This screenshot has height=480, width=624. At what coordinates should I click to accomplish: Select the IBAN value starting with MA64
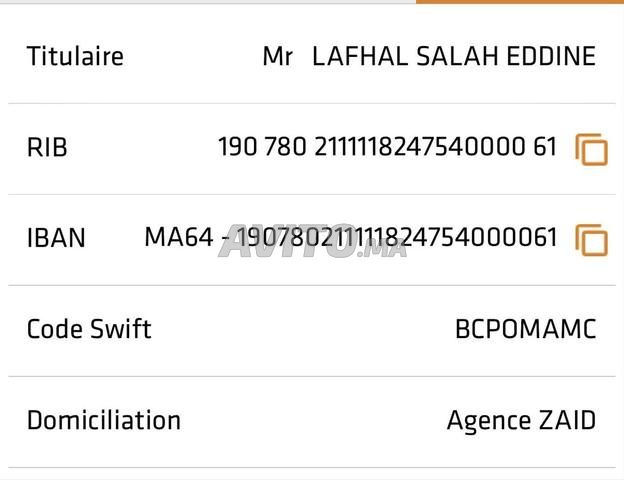coord(351,237)
